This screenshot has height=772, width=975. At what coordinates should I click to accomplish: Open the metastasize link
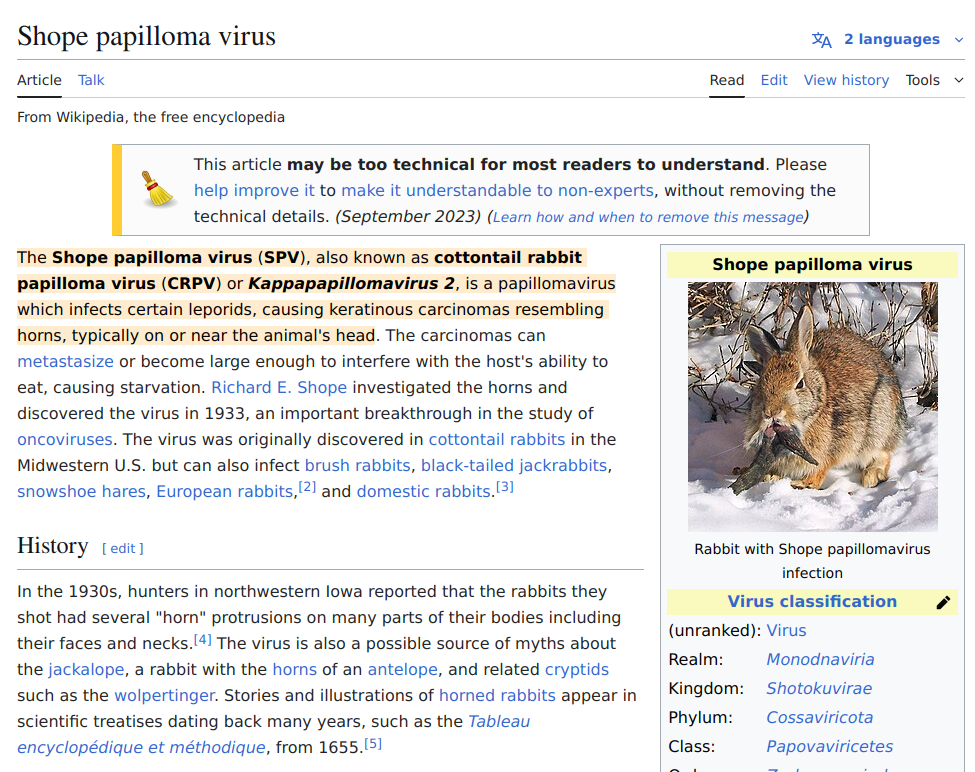(65, 361)
